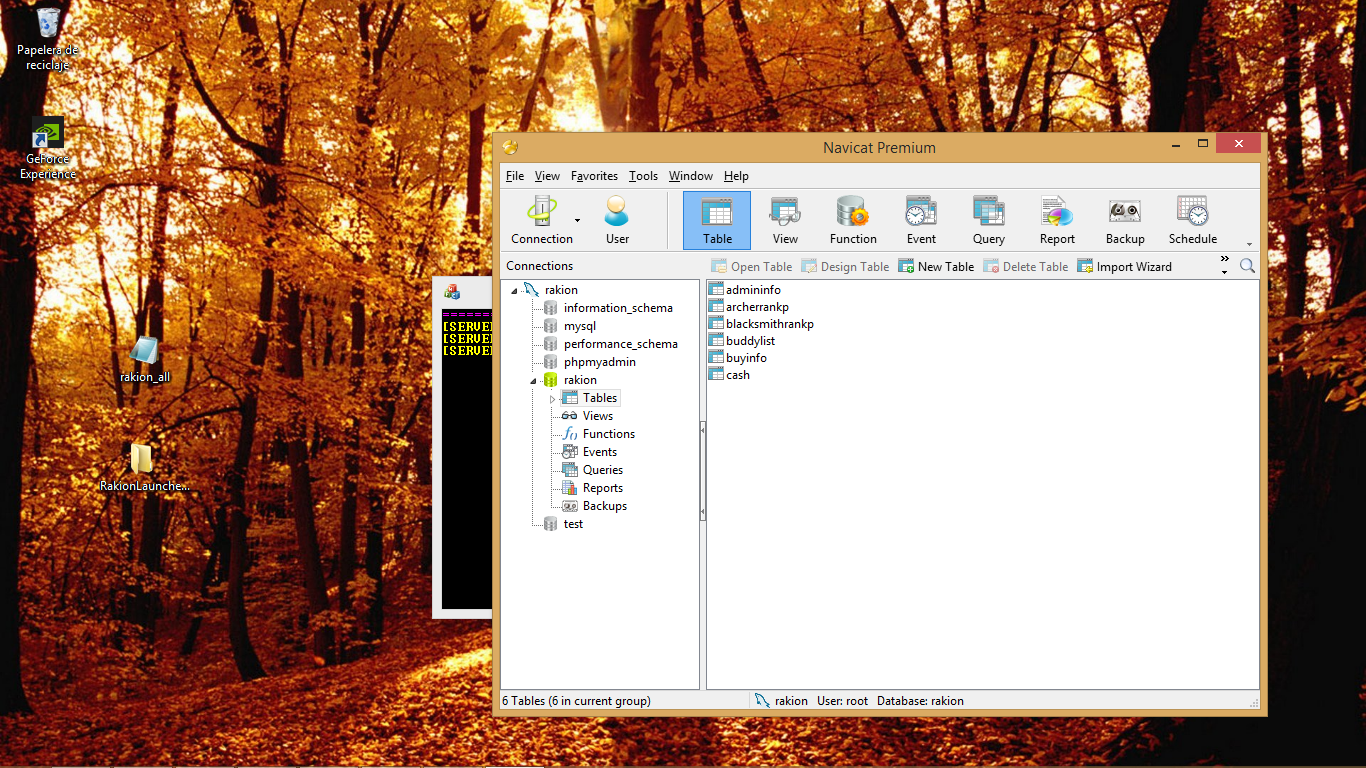
Task: Select the RakionLauncher desktop folder
Action: tap(143, 468)
